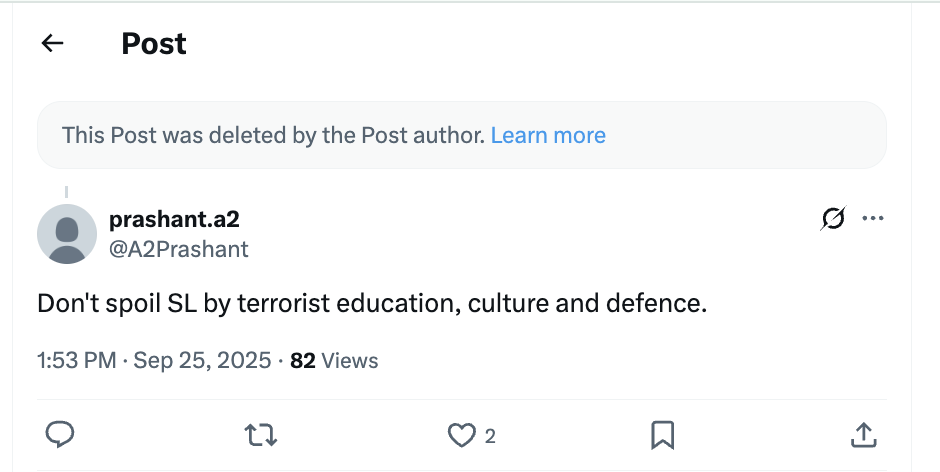Click the post timestamp 1:53 PM
Image resolution: width=940 pixels, height=472 pixels.
click(77, 360)
